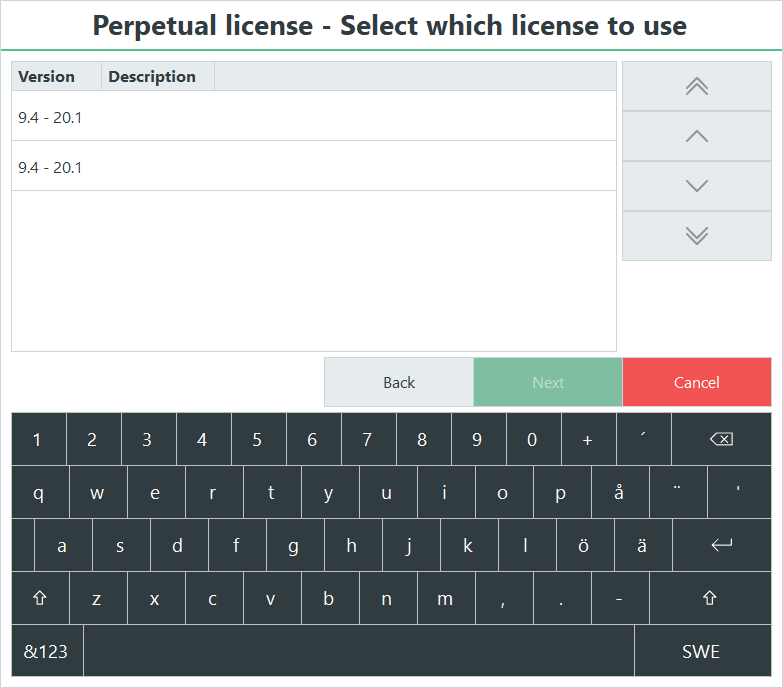Tap the return key on keyboard
The width and height of the screenshot is (783, 688).
(x=722, y=545)
